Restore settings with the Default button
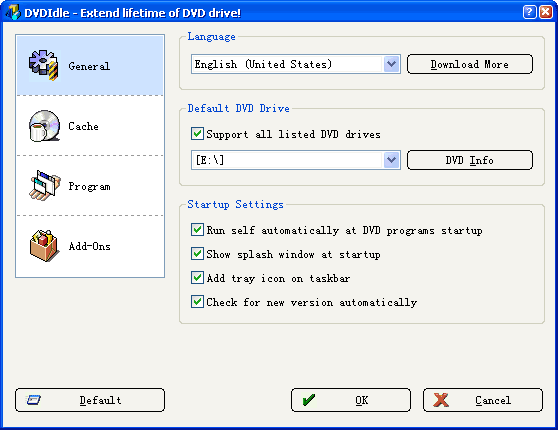 [90, 400]
